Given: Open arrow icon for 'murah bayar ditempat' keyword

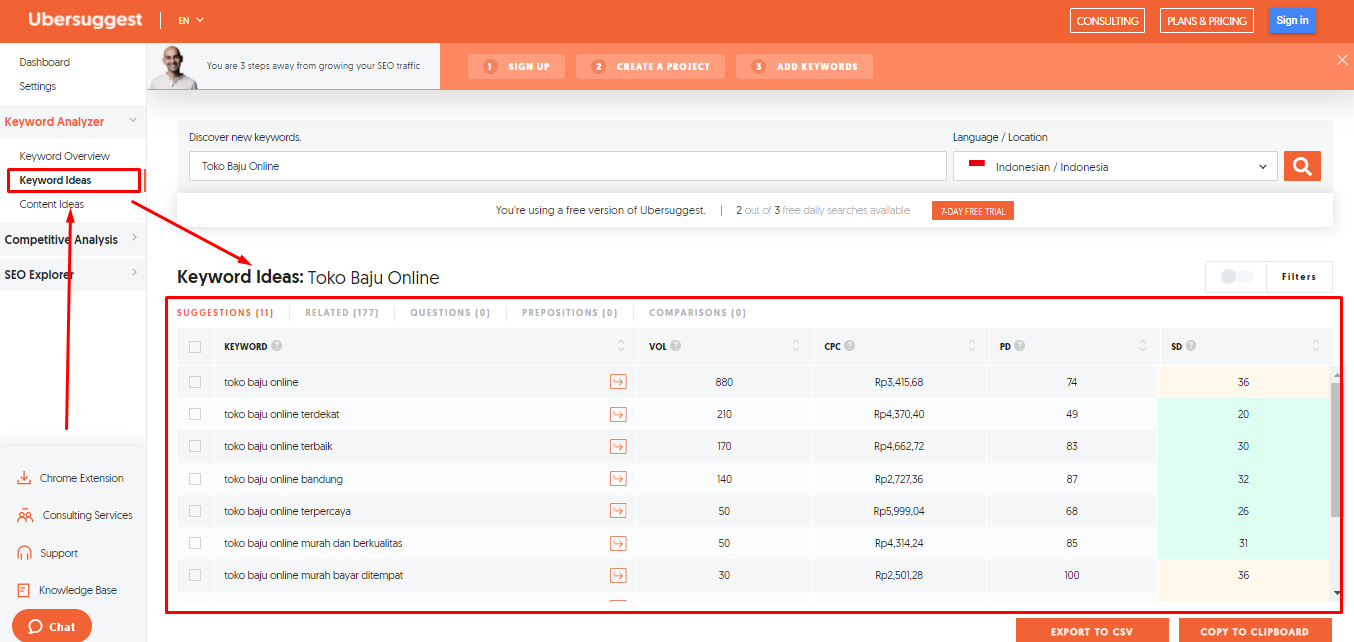Looking at the screenshot, I should click(x=618, y=575).
